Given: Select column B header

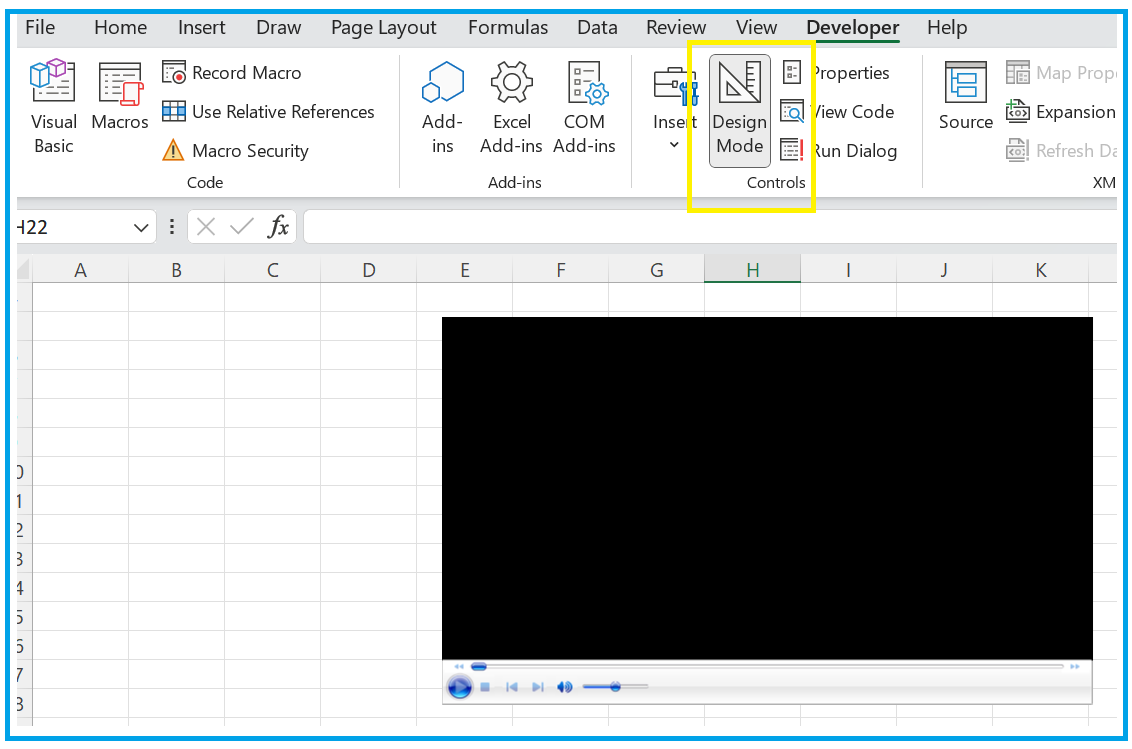Looking at the screenshot, I should pos(176,271).
